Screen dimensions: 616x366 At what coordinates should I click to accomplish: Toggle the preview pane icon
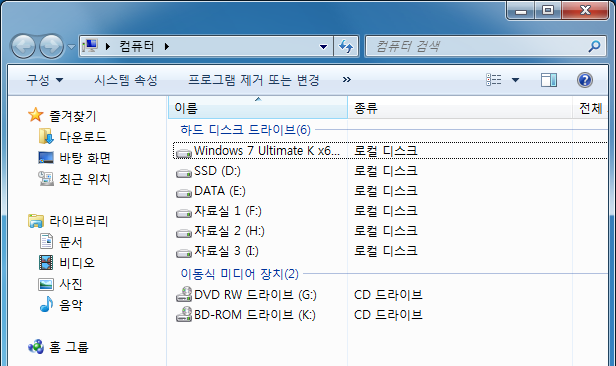[549, 80]
